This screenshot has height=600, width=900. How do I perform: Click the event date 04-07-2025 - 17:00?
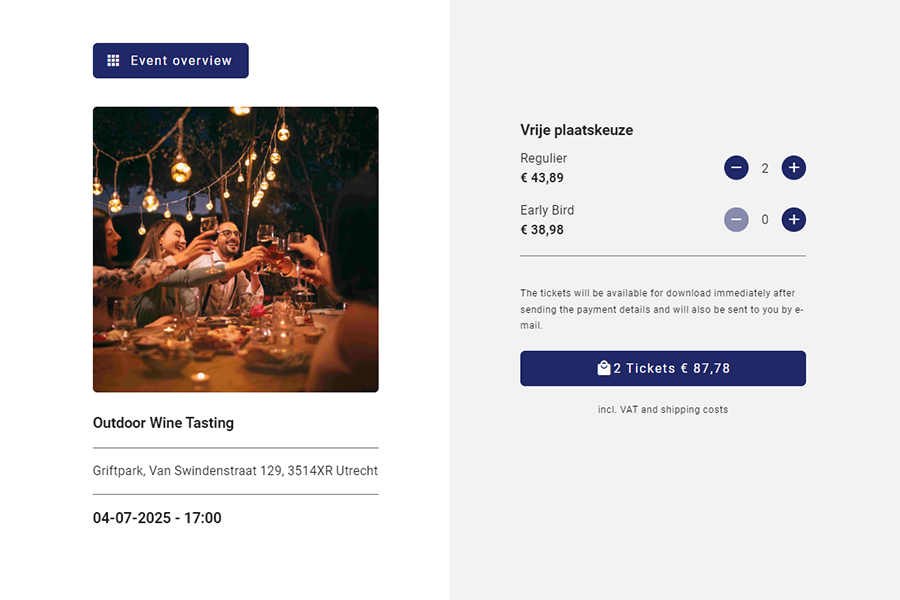click(x=157, y=518)
